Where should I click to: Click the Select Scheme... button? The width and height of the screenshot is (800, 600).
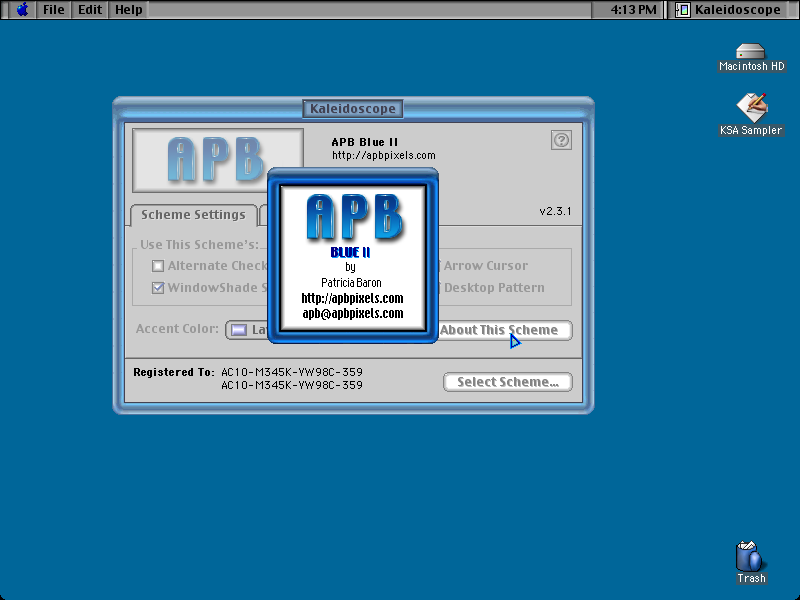pos(508,382)
